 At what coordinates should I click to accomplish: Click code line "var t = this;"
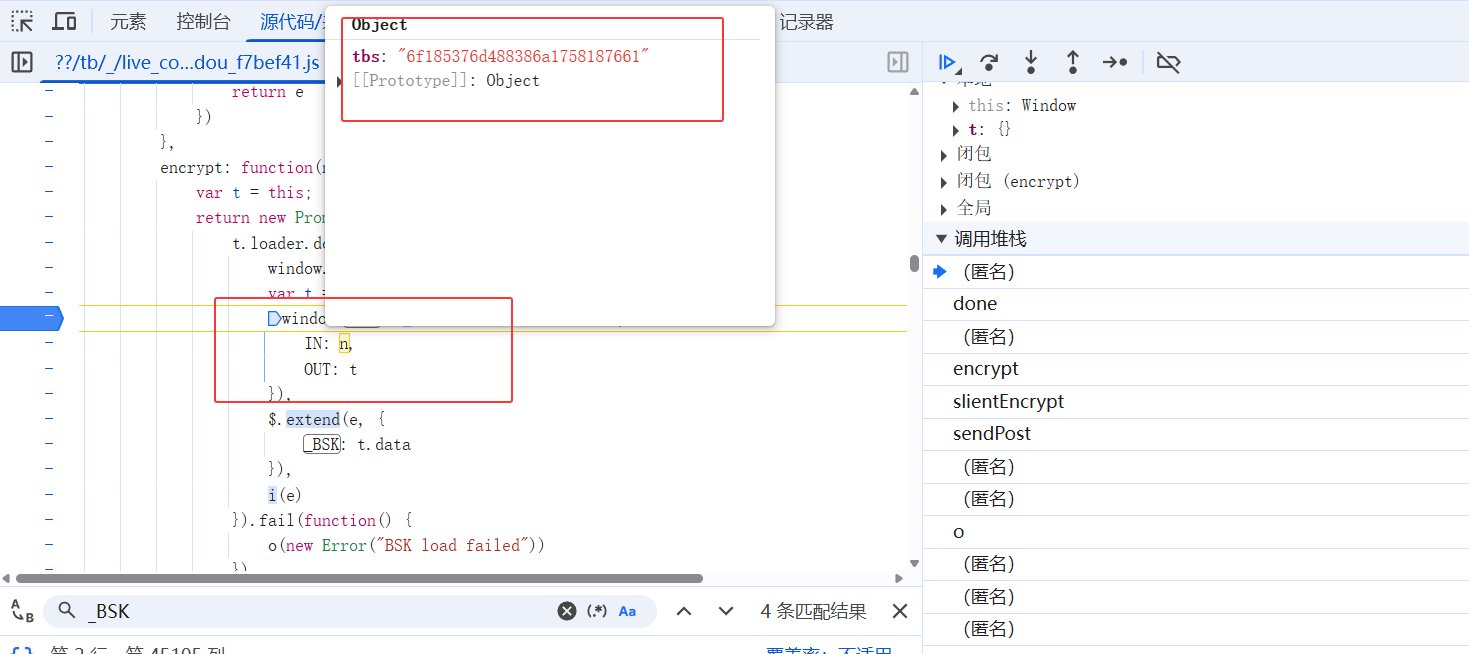point(254,193)
